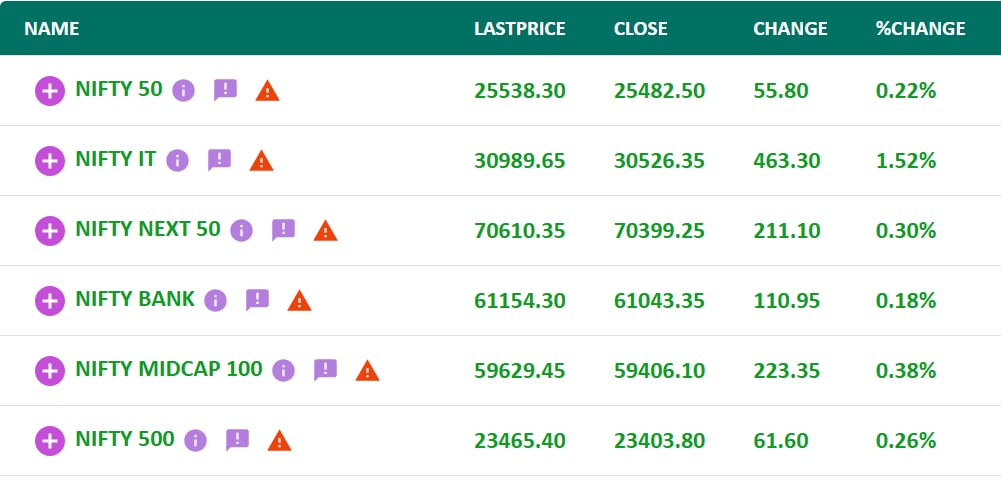Screen dimensions: 1001x477
Task: Click the info icon next to NIFTY MIDCAP 100
Action: pyautogui.click(x=283, y=370)
